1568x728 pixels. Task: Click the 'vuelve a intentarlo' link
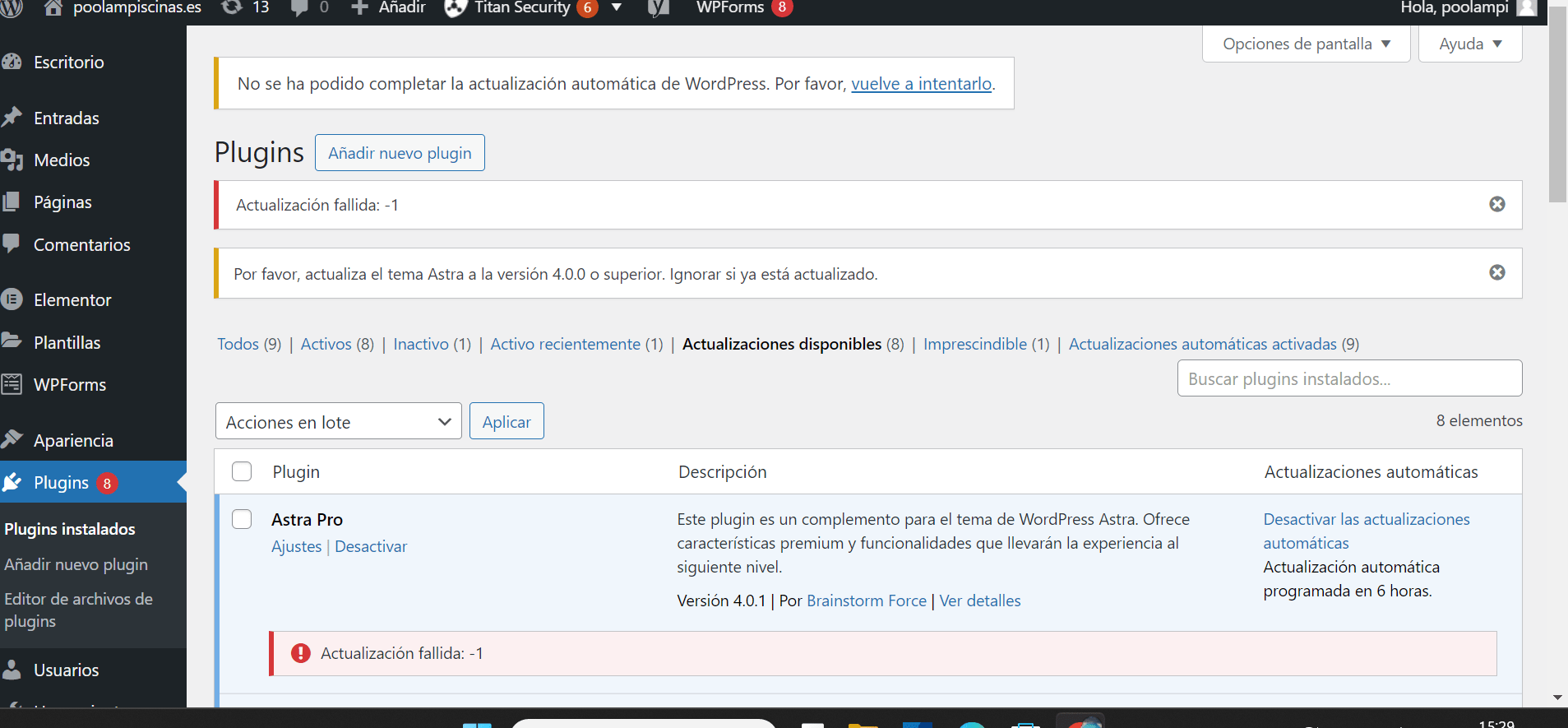coord(921,83)
